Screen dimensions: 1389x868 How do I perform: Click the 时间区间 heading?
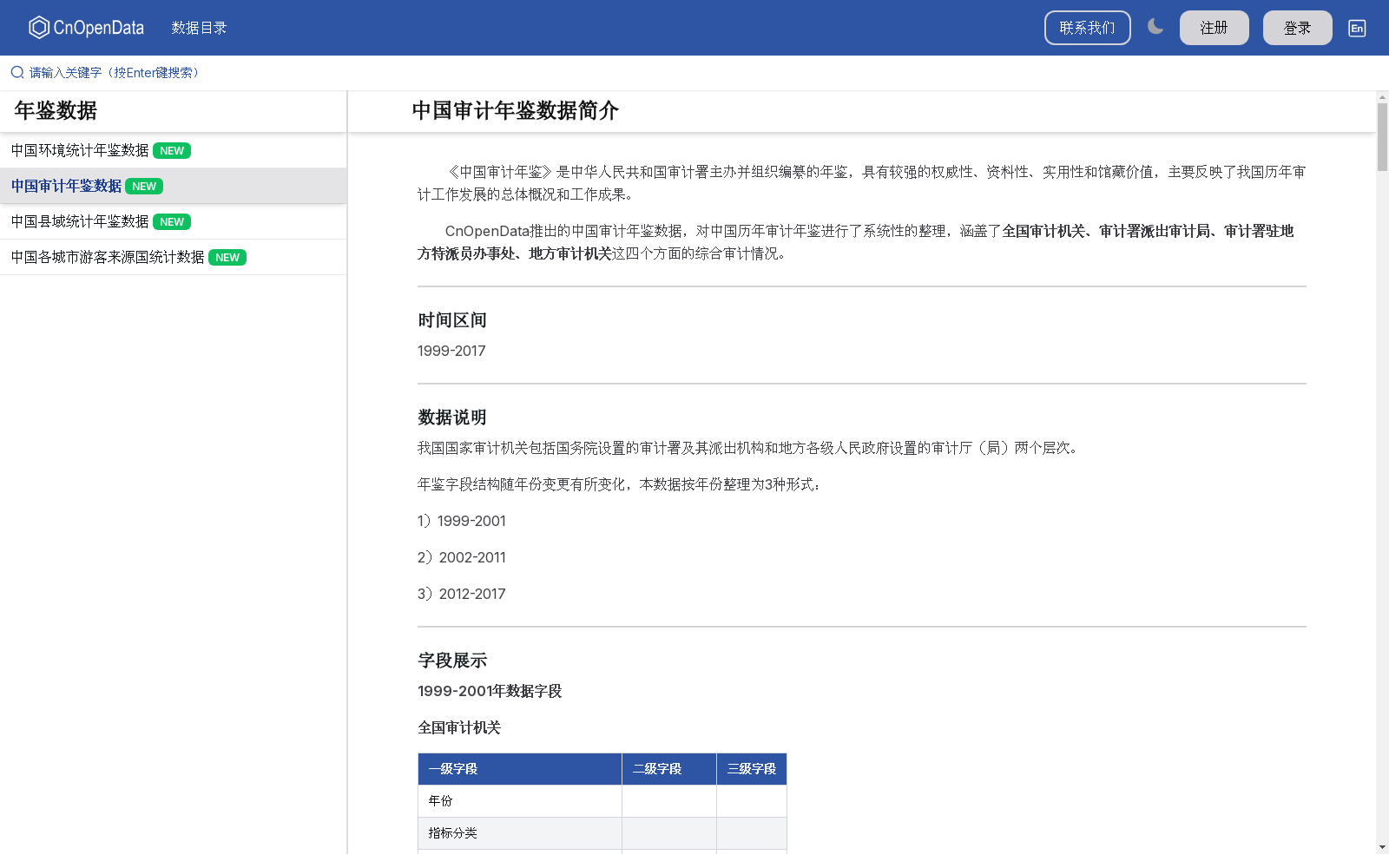(452, 320)
